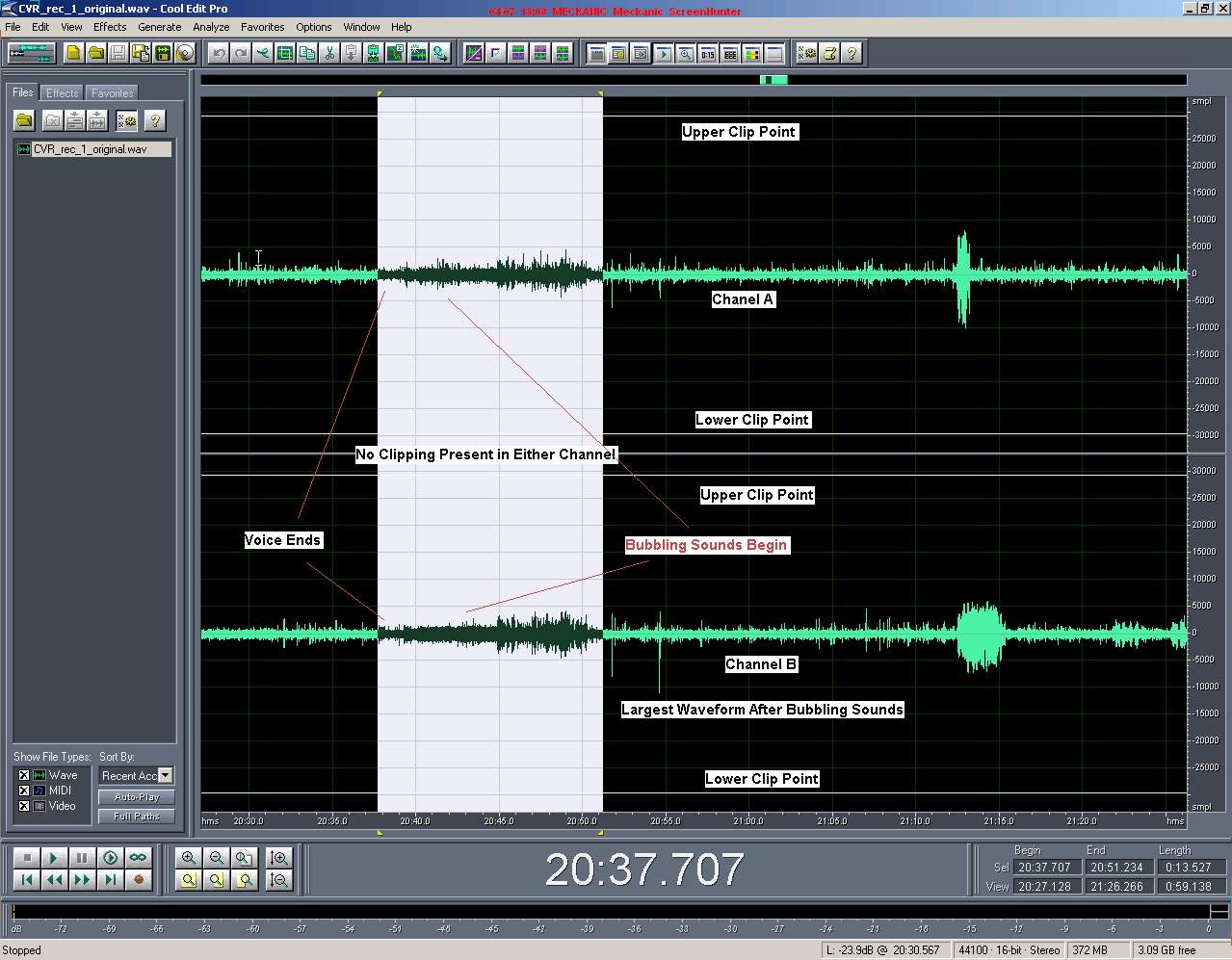
Task: Click the Full Paths button
Action: coord(137,817)
